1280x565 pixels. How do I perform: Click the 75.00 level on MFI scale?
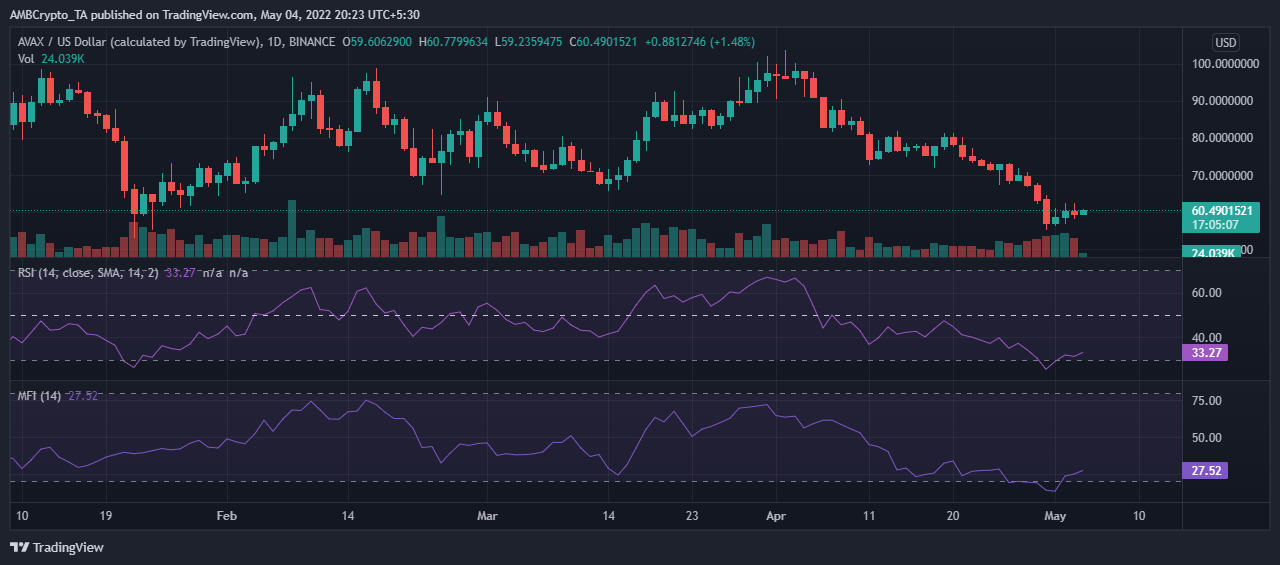(1208, 401)
